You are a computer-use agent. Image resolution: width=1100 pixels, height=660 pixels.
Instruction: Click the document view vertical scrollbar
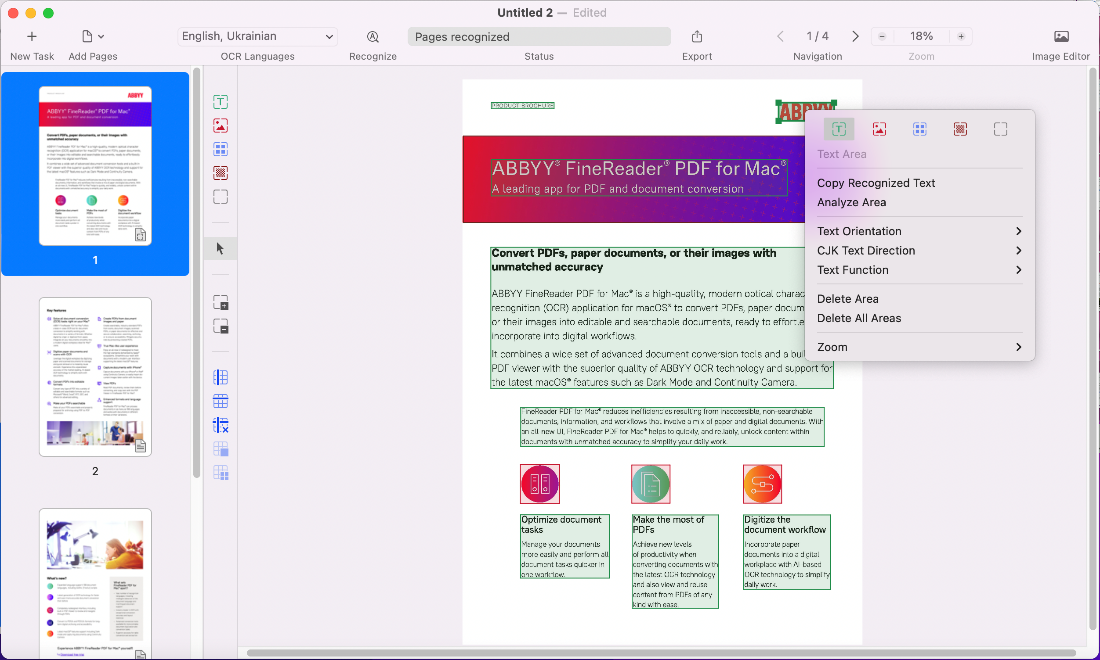click(x=1092, y=351)
